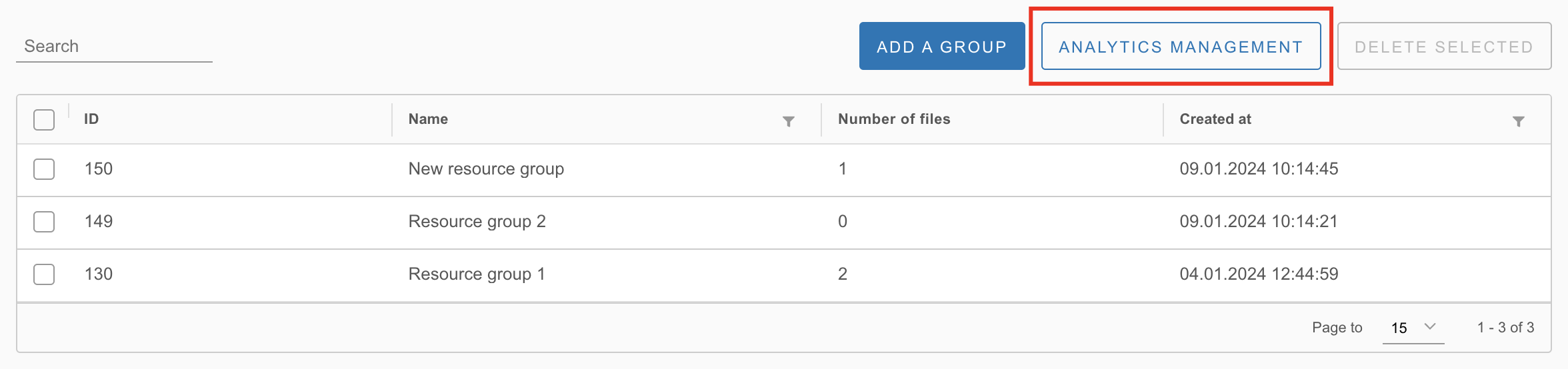Click the page size chevron arrow
The width and height of the screenshot is (1568, 369).
pyautogui.click(x=1429, y=326)
